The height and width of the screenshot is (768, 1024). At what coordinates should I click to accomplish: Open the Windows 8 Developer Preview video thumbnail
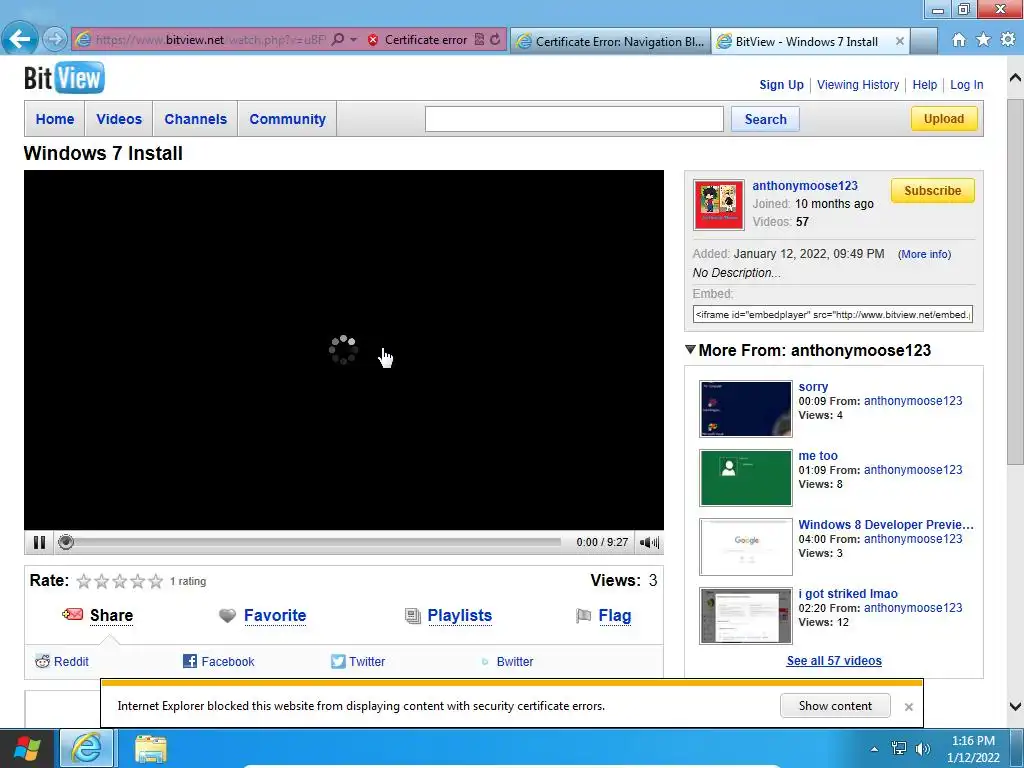pyautogui.click(x=746, y=547)
